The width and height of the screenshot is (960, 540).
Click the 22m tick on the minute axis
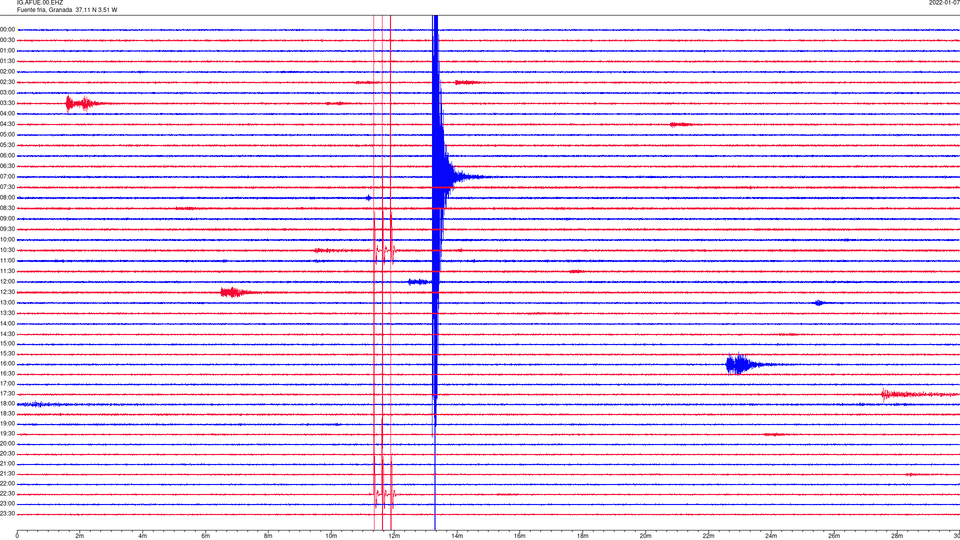coord(708,536)
